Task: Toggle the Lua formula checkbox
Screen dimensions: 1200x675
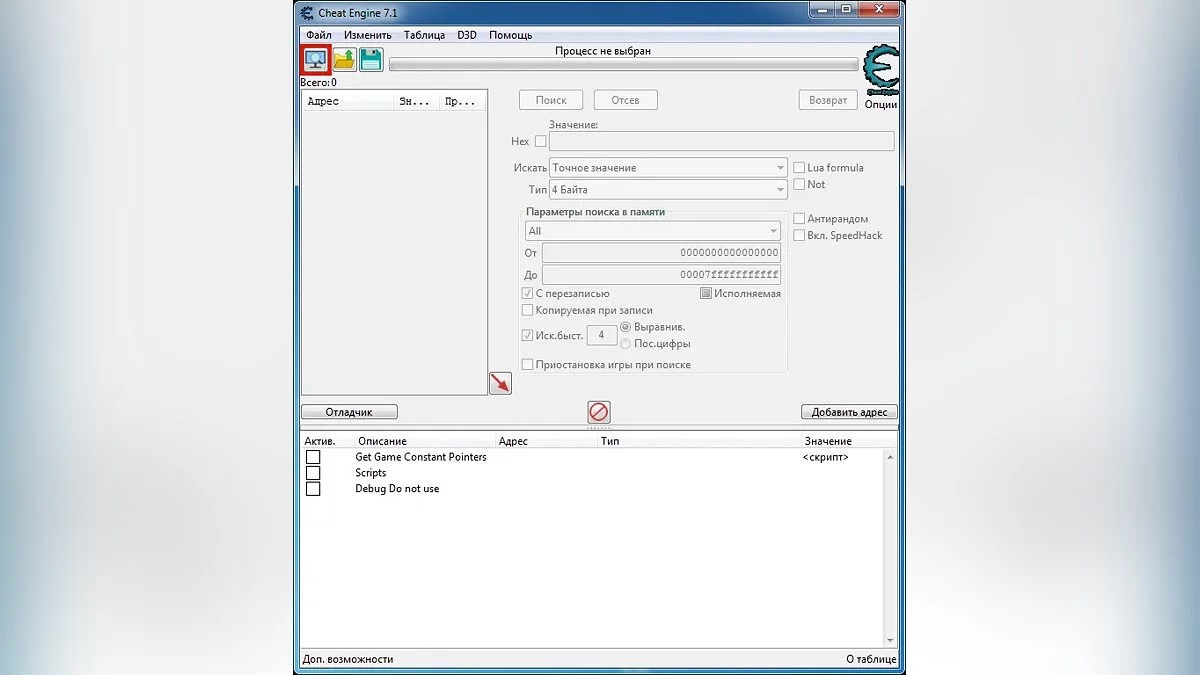Action: click(799, 168)
